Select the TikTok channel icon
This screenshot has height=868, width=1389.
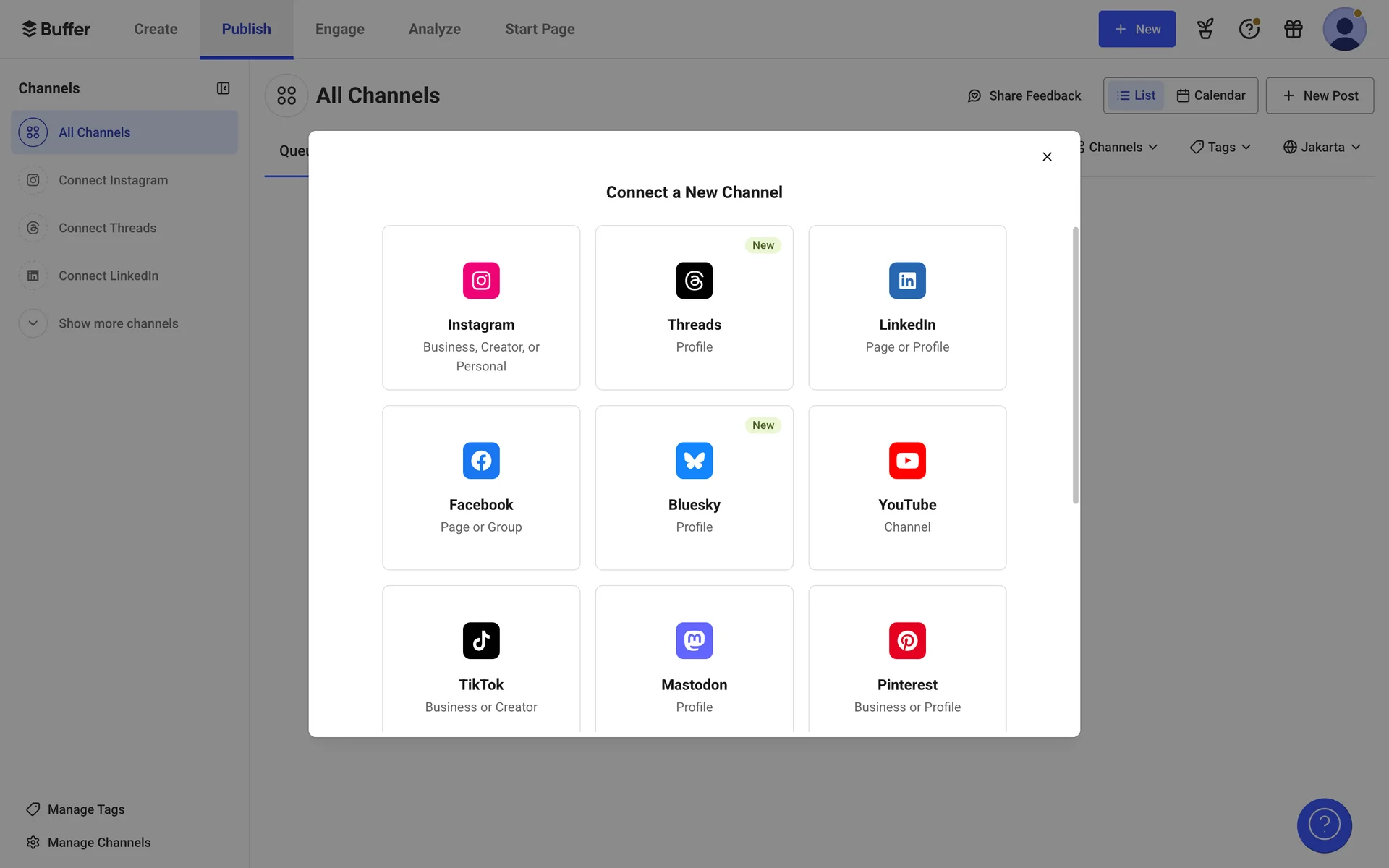(x=481, y=640)
